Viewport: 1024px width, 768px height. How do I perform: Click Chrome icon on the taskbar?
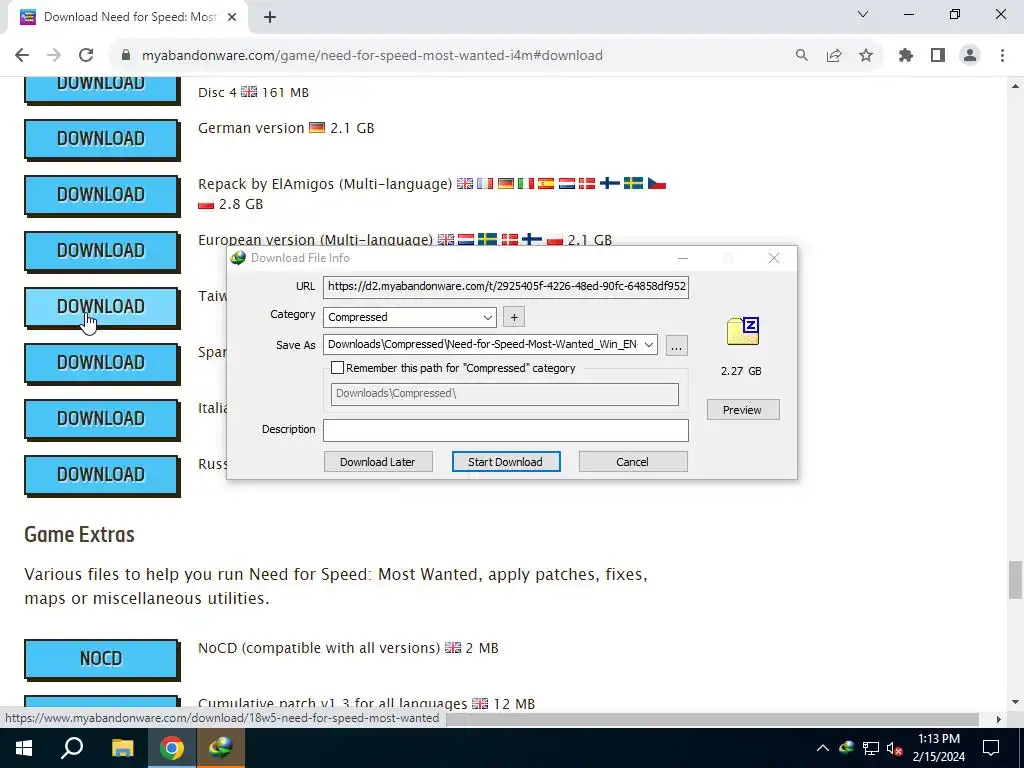click(172, 748)
